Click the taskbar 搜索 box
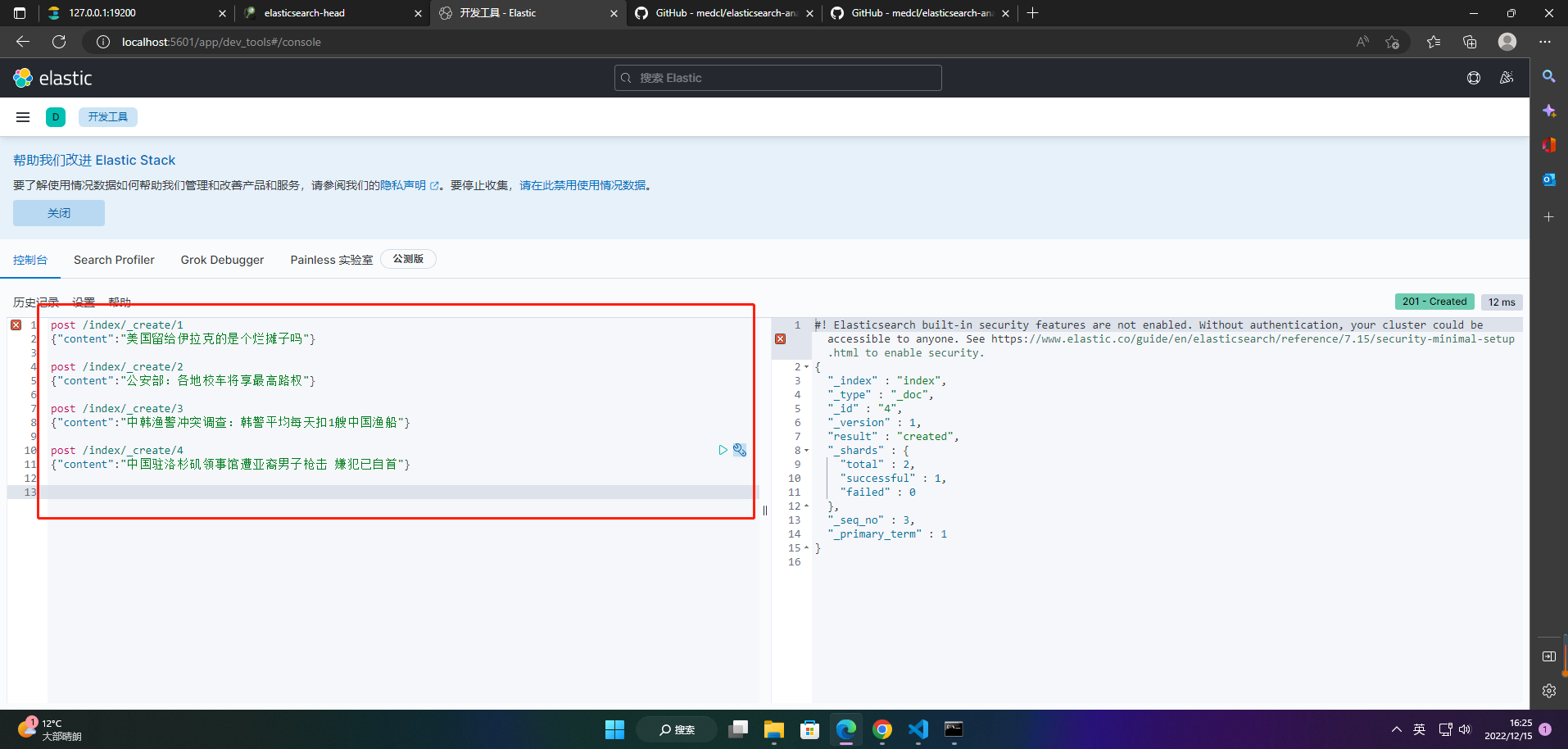Image resolution: width=1568 pixels, height=749 pixels. pyautogui.click(x=677, y=729)
